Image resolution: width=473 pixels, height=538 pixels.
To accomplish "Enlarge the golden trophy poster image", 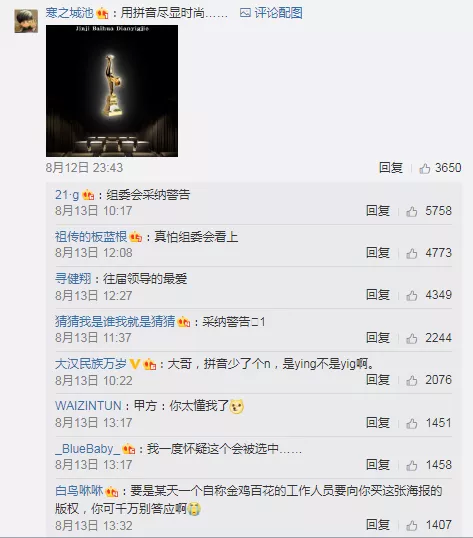I will (x=112, y=91).
